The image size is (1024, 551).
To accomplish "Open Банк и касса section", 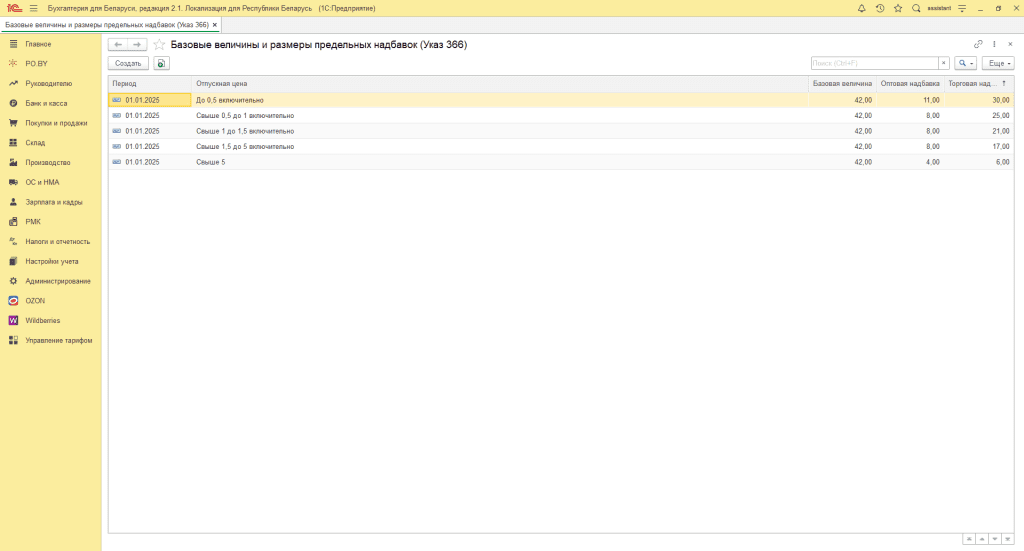I will point(47,103).
